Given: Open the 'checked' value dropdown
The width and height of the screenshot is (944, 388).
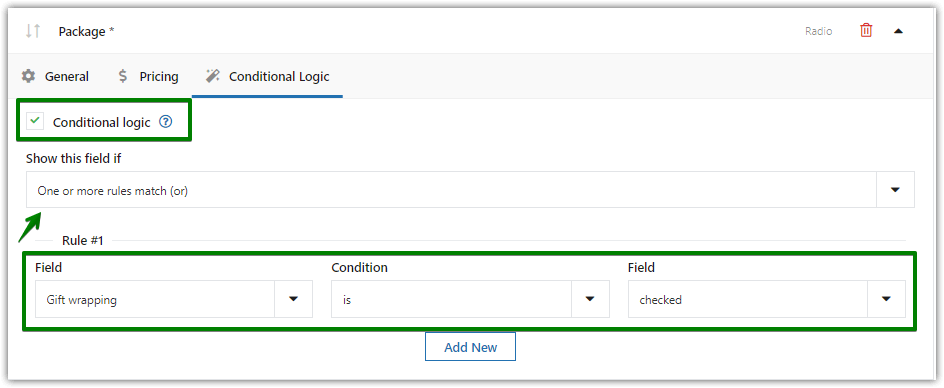Looking at the screenshot, I should pos(766,299).
